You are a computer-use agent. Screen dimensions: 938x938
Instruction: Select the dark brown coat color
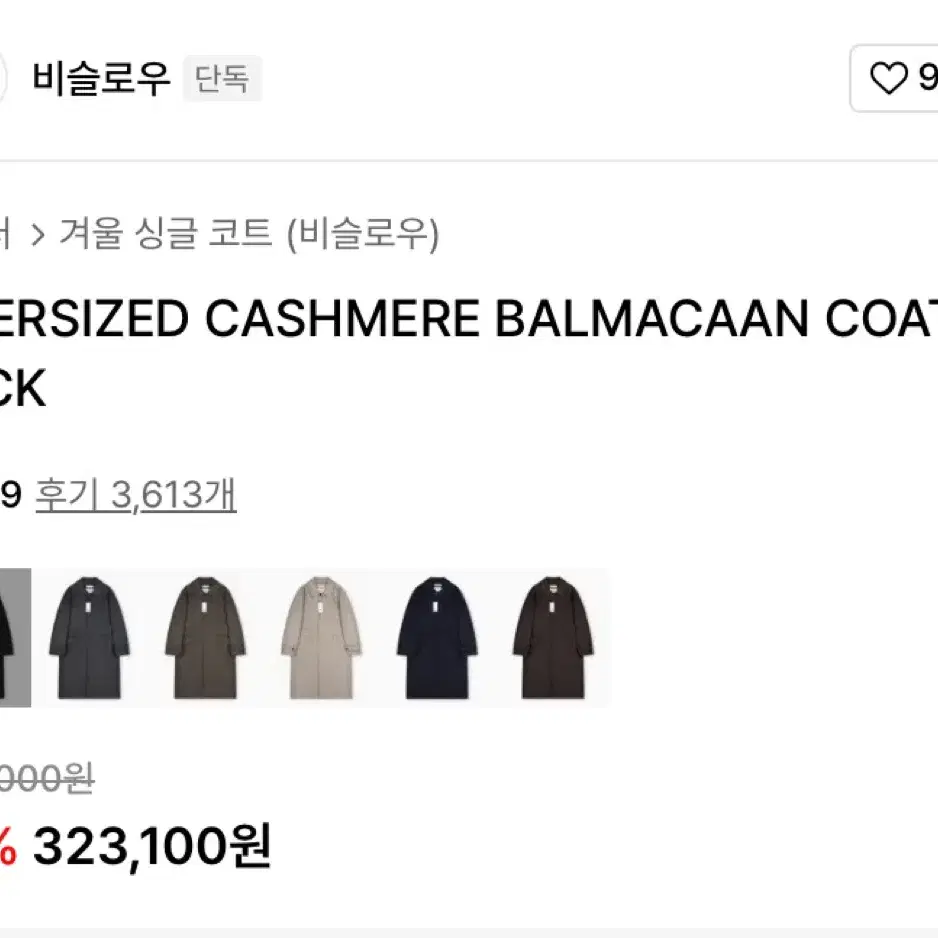pyautogui.click(x=553, y=638)
